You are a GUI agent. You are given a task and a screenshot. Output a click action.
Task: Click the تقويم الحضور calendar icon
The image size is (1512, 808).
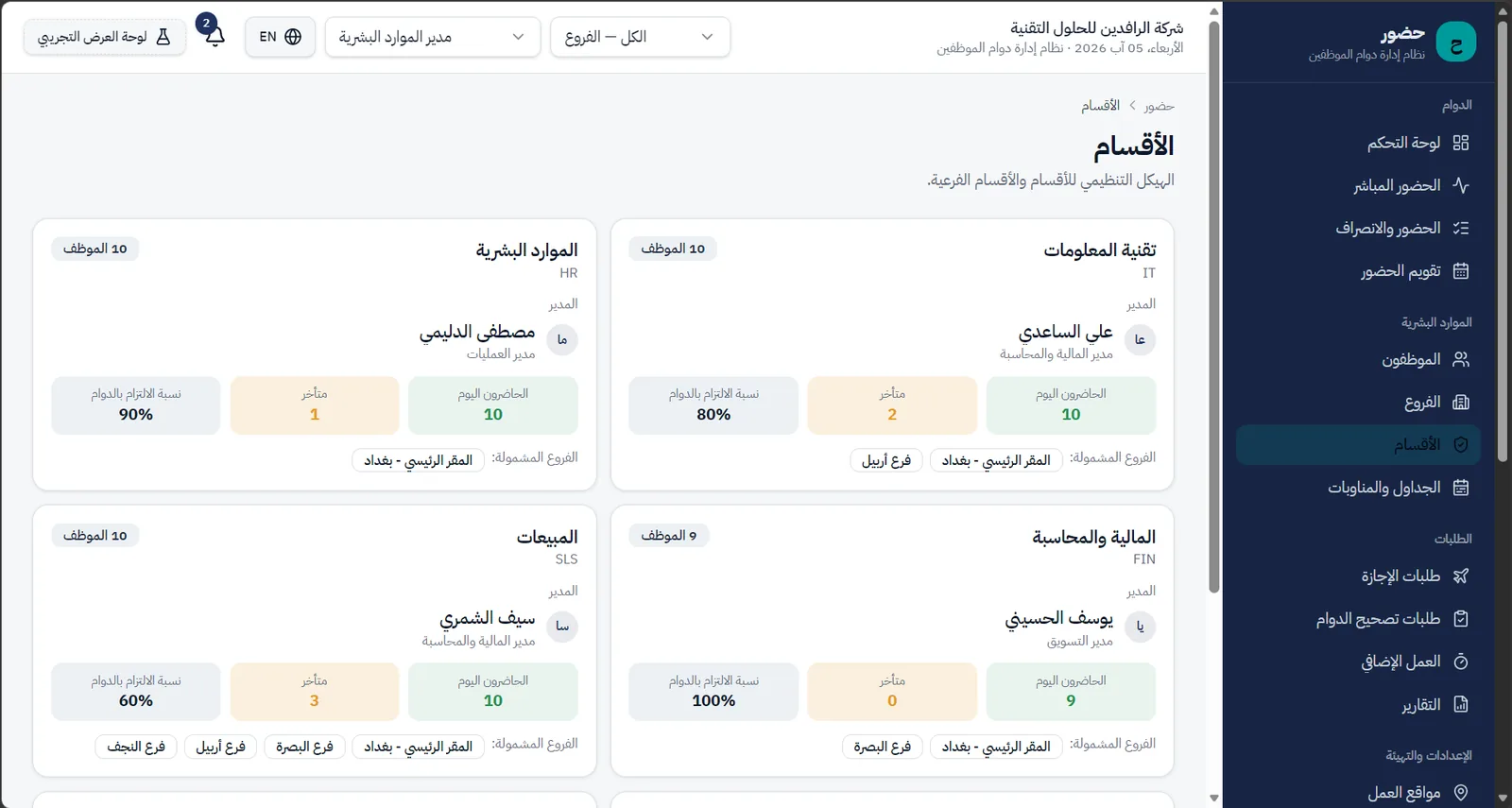1461,271
